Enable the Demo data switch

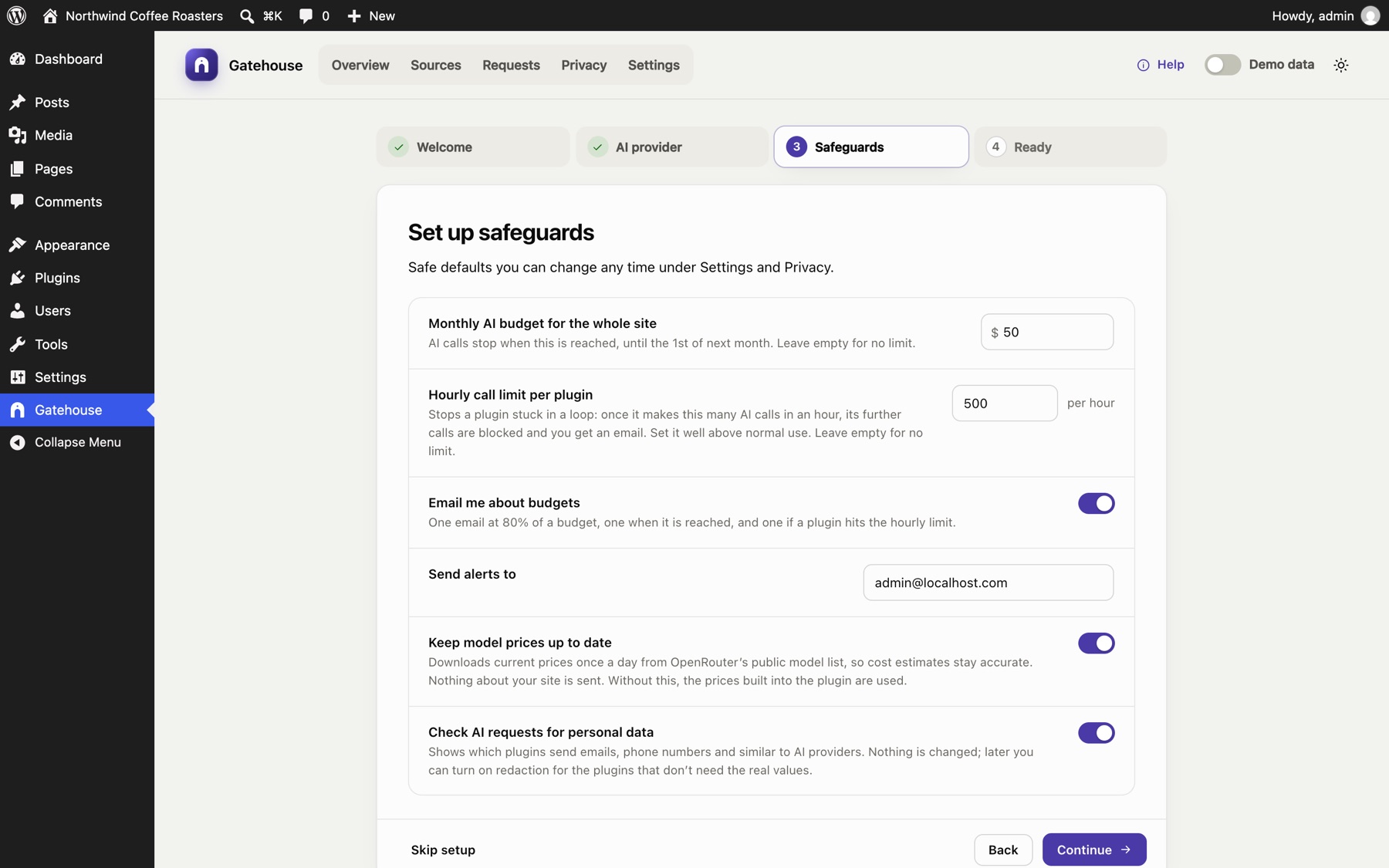(x=1223, y=65)
